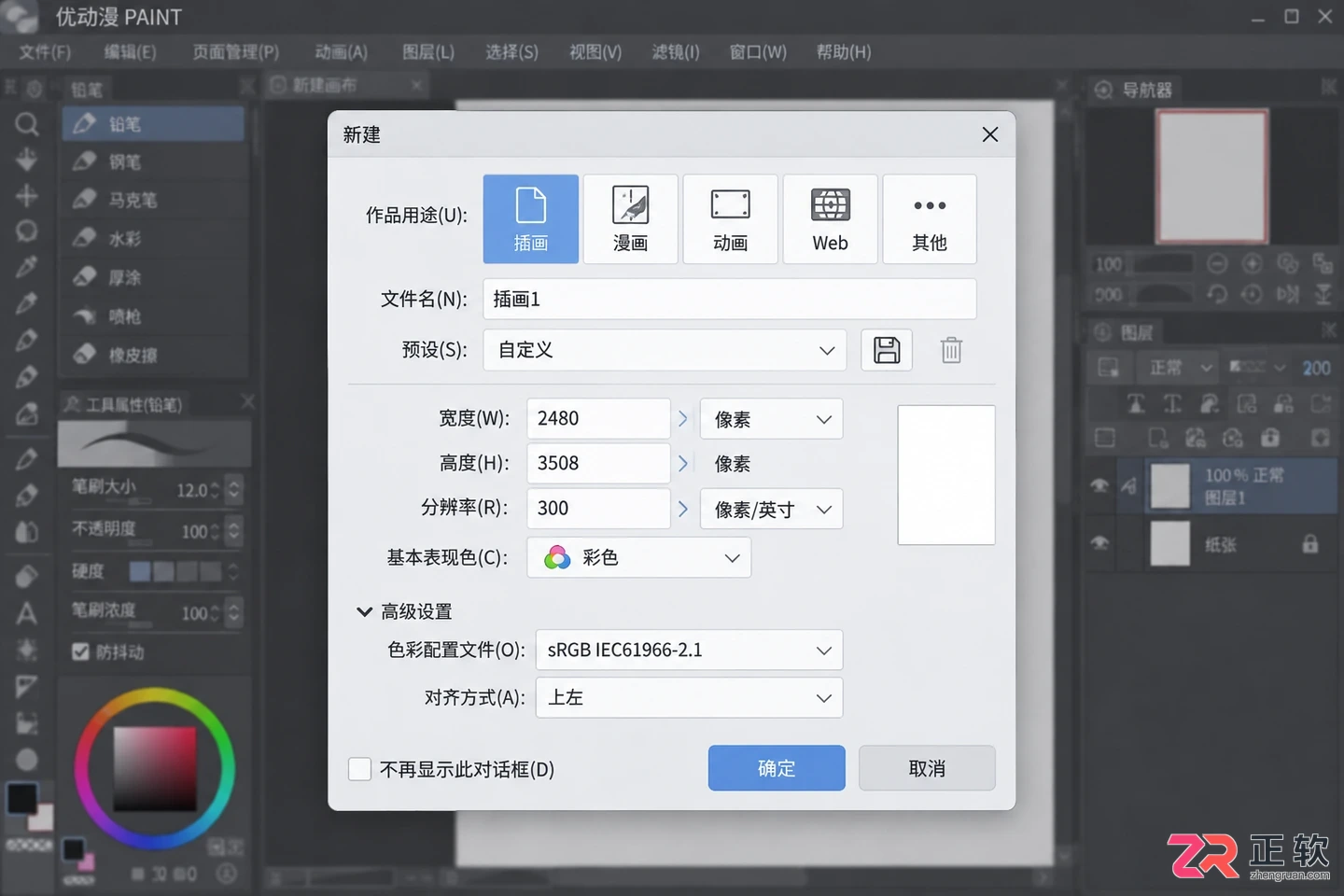Delete the preset with trash icon

tap(951, 350)
